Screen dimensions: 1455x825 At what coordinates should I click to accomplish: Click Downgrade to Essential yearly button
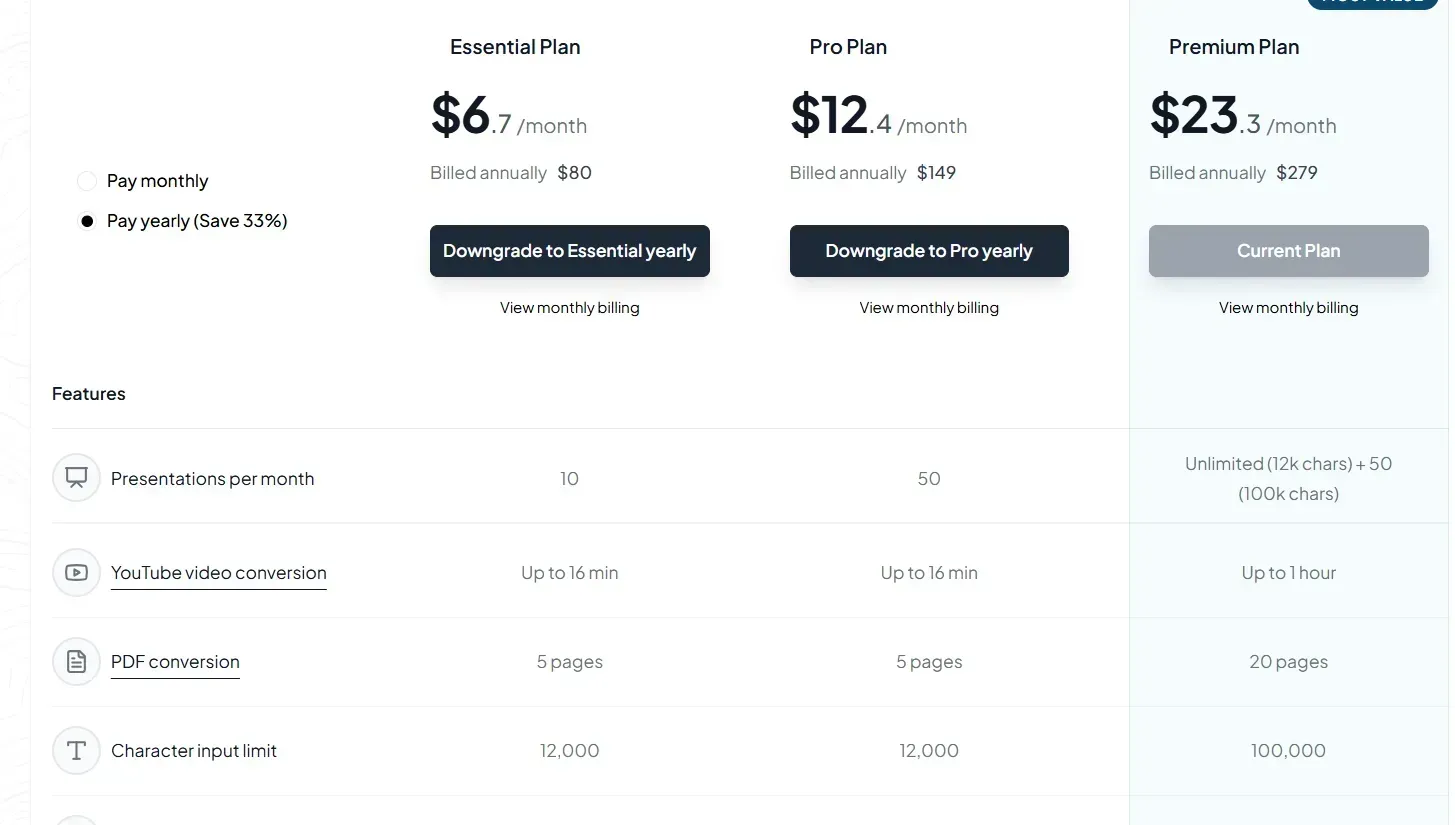click(x=569, y=251)
